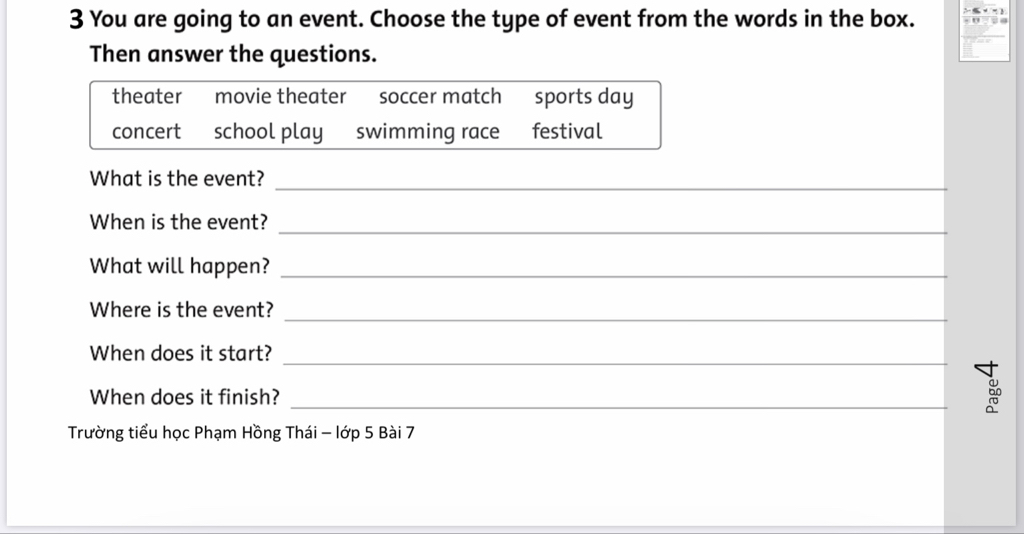The height and width of the screenshot is (534, 1024).
Task: Open the page thumbnail preview
Action: pos(984,31)
